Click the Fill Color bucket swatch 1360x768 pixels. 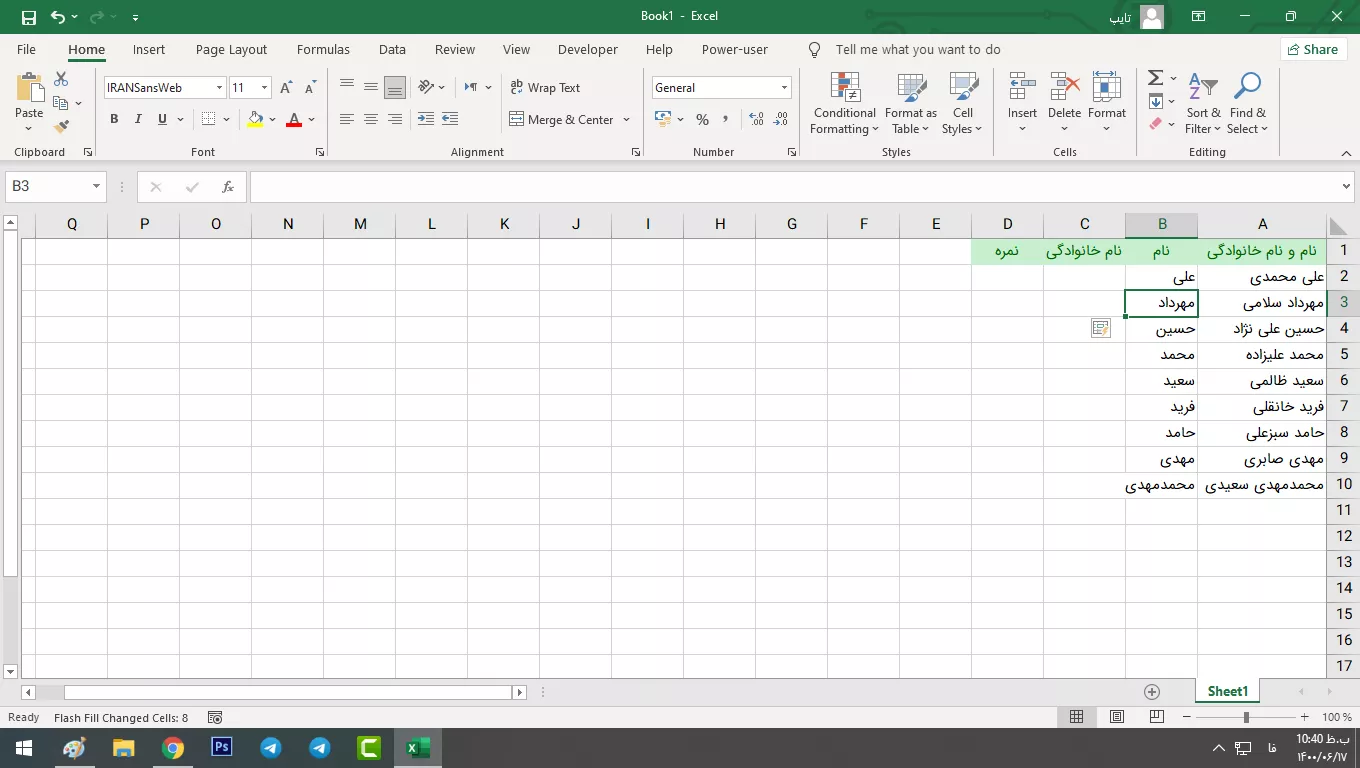(255, 119)
